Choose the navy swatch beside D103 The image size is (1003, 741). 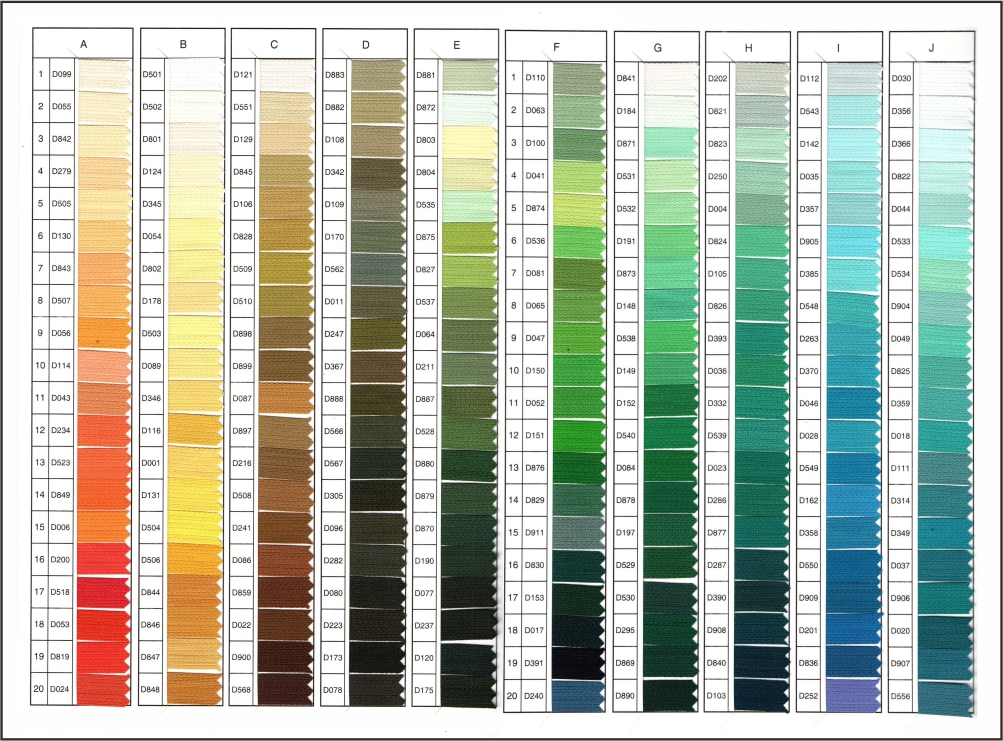(761, 696)
